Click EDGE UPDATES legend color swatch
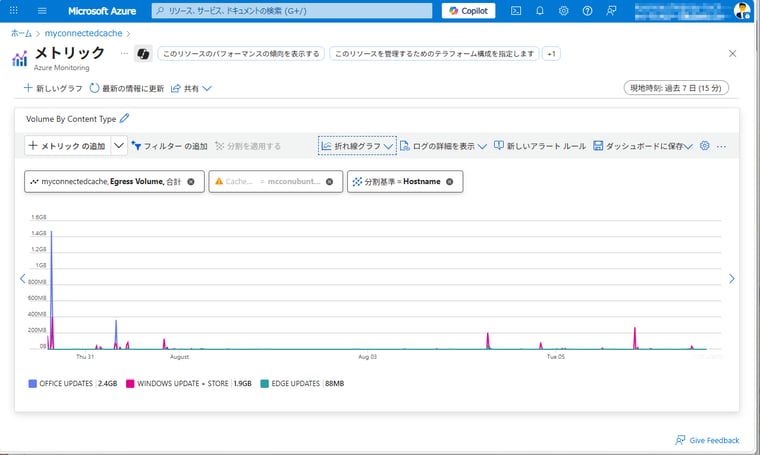Viewport: 760px width, 455px height. click(x=264, y=383)
